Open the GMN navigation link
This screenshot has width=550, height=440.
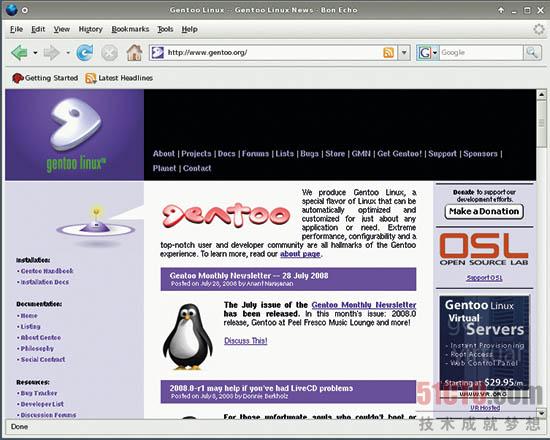pyautogui.click(x=361, y=154)
